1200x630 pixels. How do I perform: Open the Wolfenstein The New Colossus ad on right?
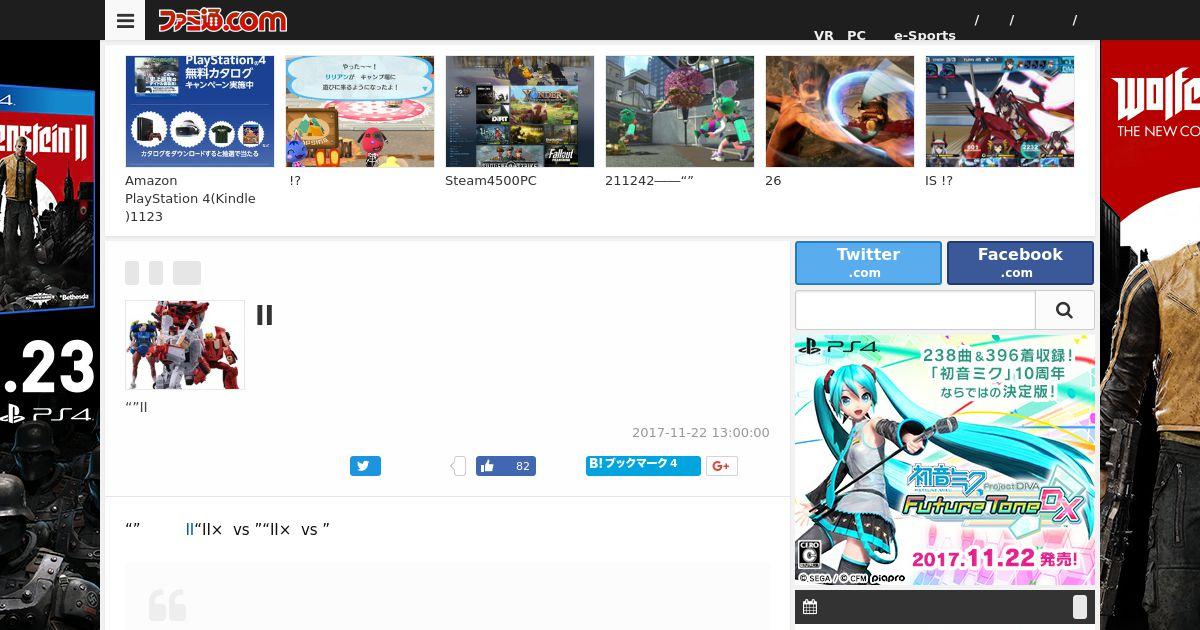(x=1150, y=335)
